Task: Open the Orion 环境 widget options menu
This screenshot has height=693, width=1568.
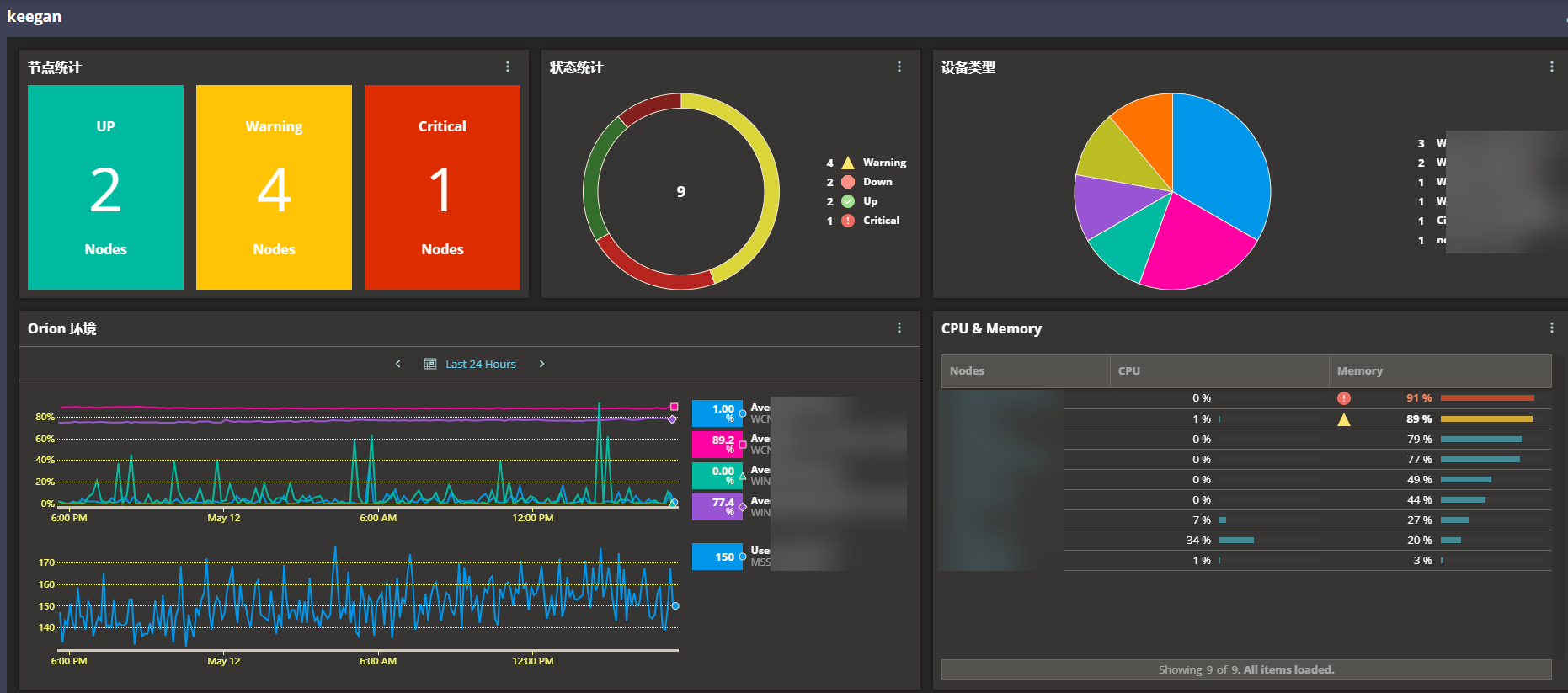Action: tap(899, 328)
